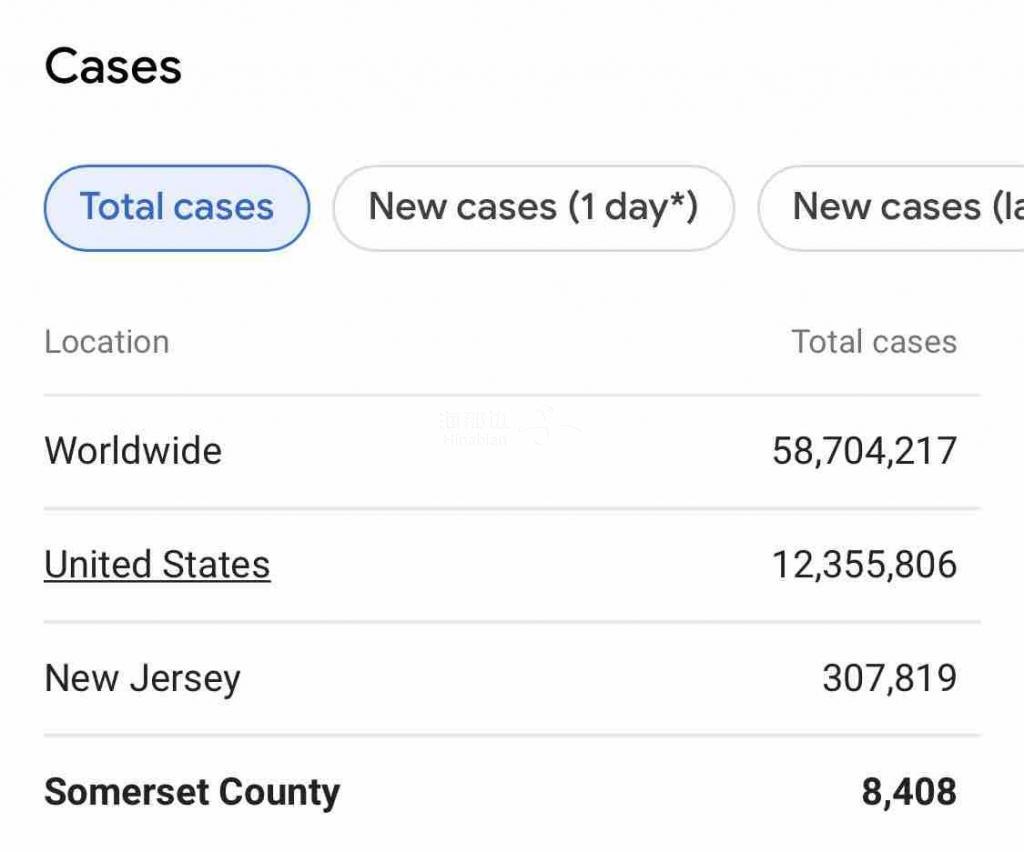Screen dimensions: 1024x852
Task: Open the United States link
Action: (x=157, y=565)
